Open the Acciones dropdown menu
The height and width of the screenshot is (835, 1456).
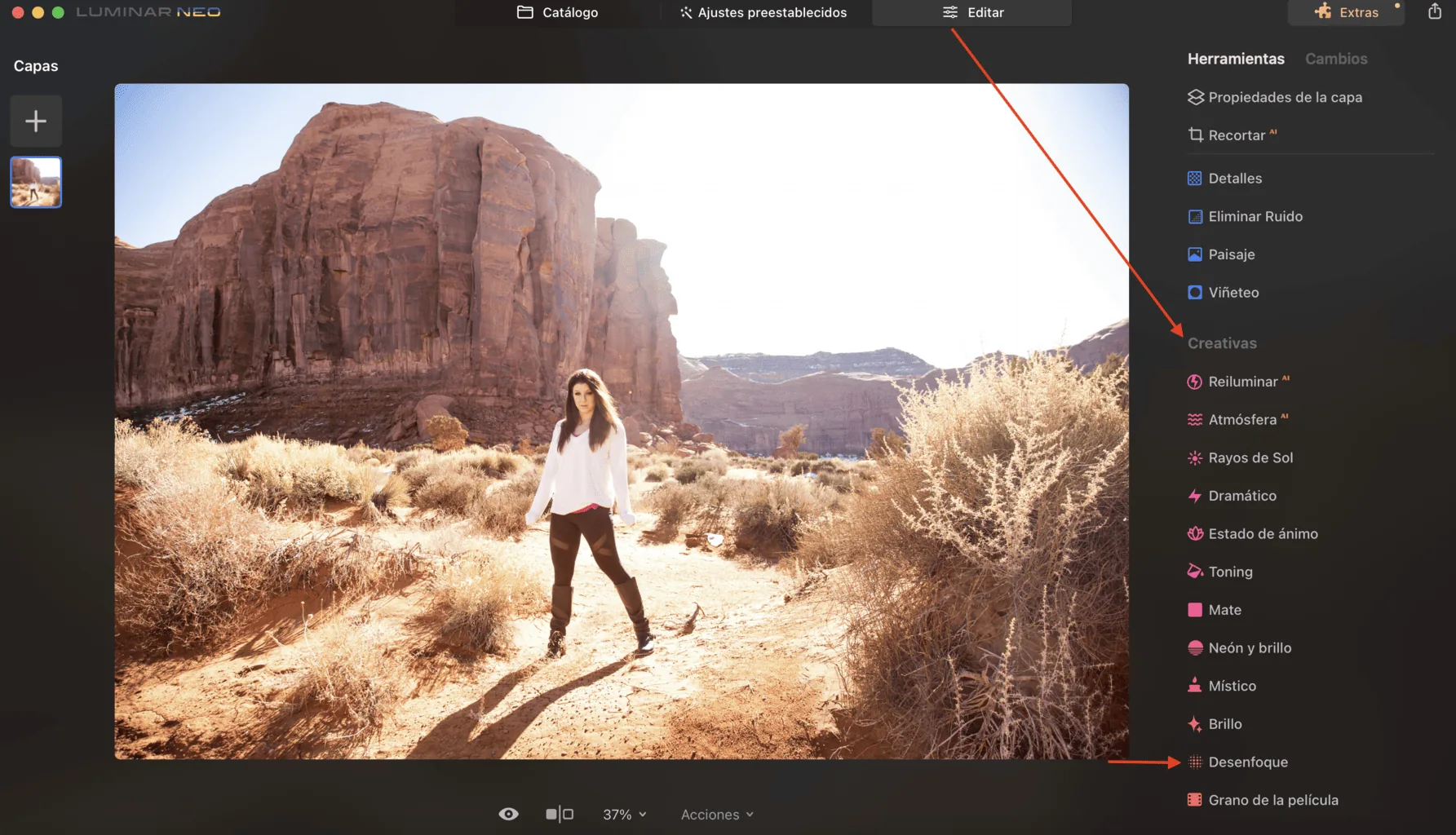click(x=717, y=815)
